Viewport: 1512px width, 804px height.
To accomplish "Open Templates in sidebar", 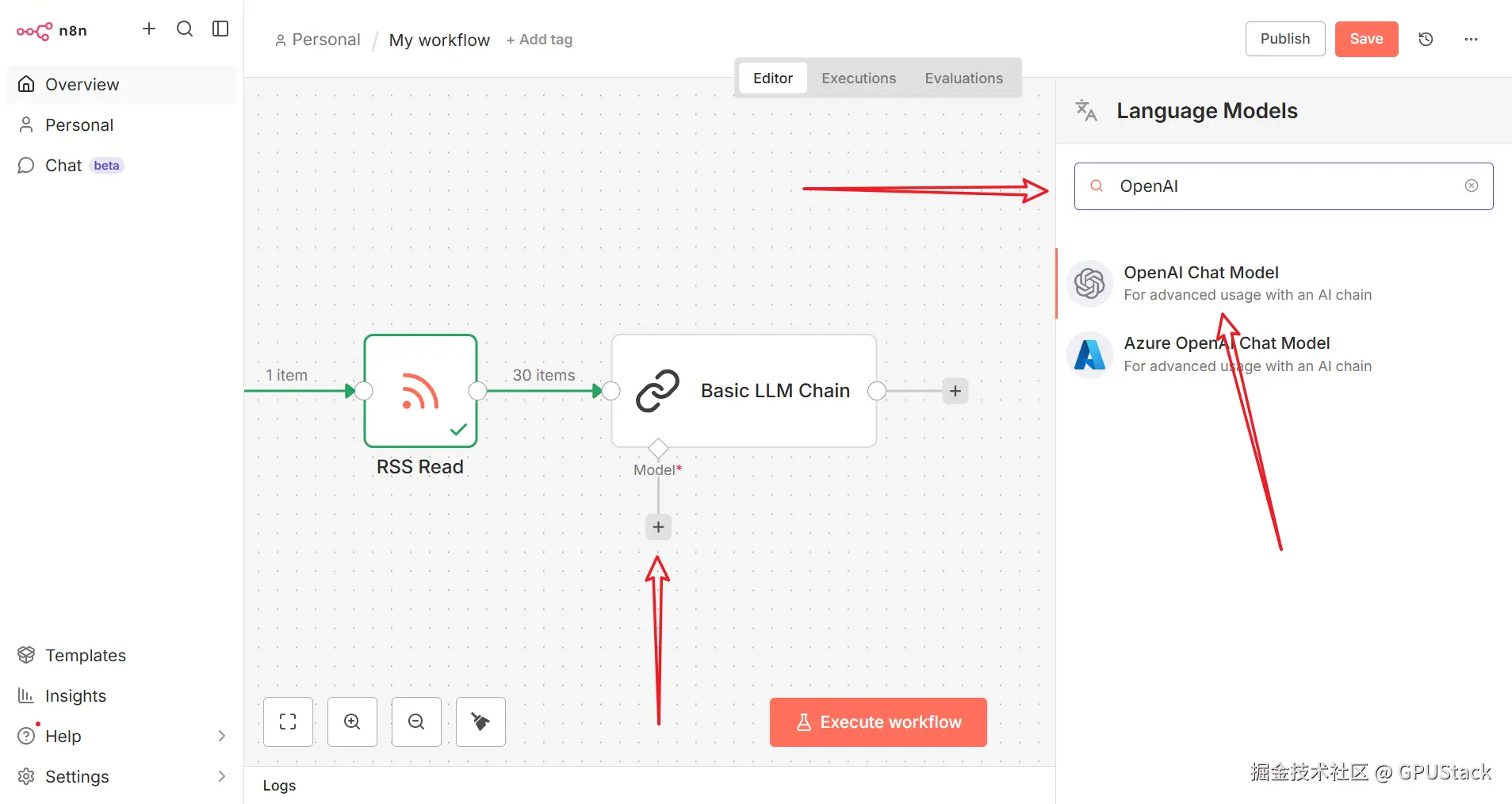I will 122,655.
